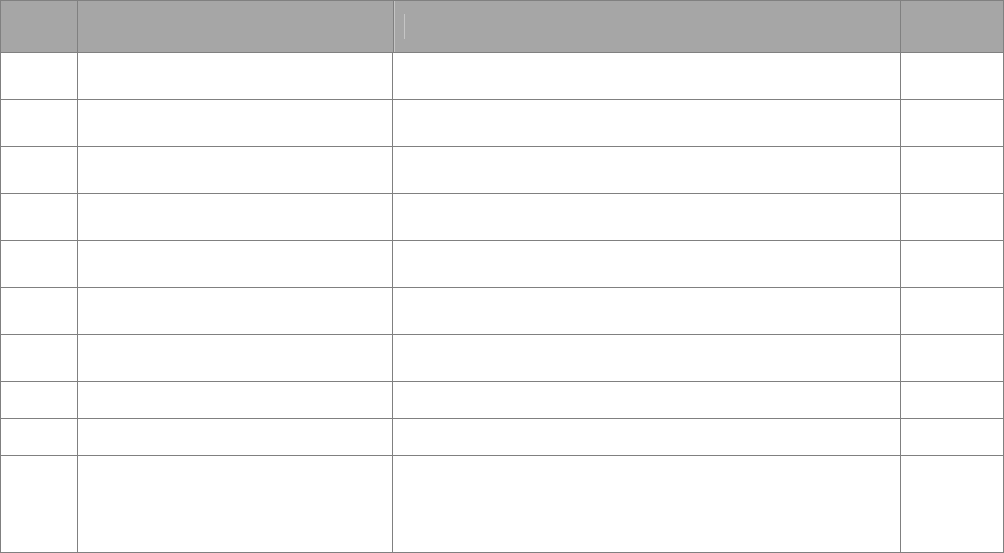Click the tall bottom row's second column cell
1004x553 pixels.
point(234,504)
